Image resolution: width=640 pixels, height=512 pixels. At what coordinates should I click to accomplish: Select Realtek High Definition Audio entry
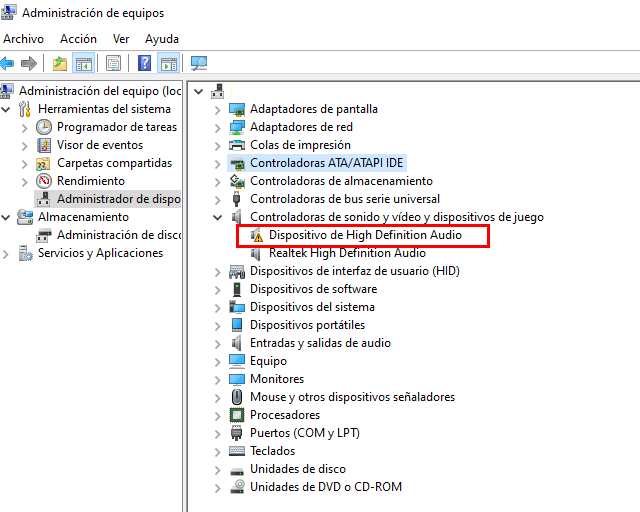tap(347, 253)
